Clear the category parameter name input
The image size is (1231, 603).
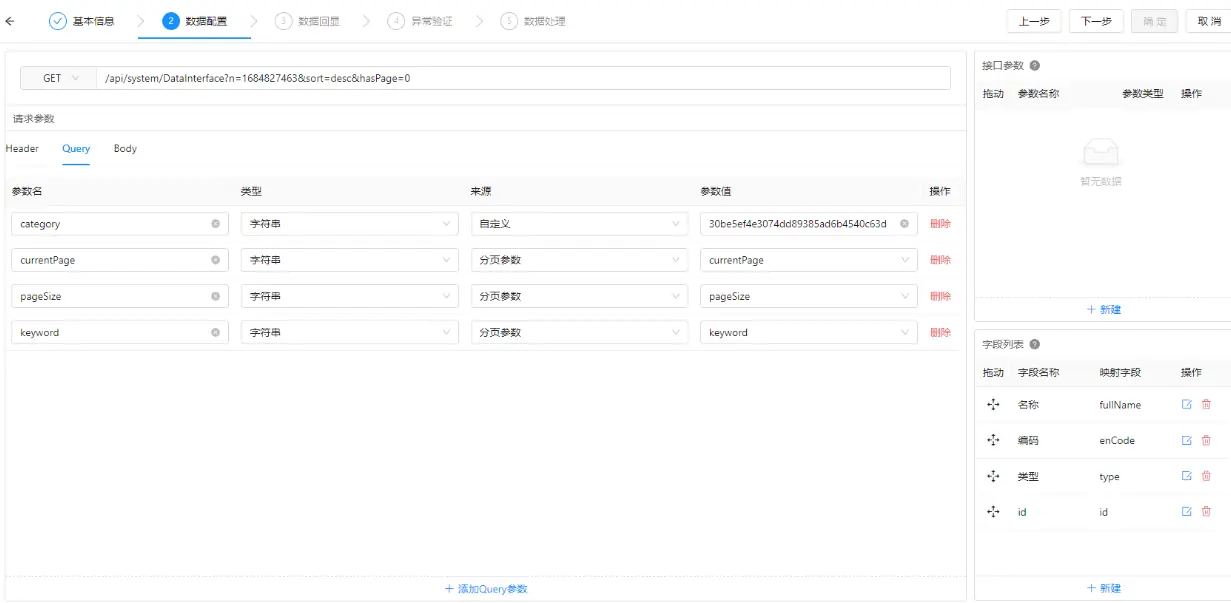tap(215, 224)
